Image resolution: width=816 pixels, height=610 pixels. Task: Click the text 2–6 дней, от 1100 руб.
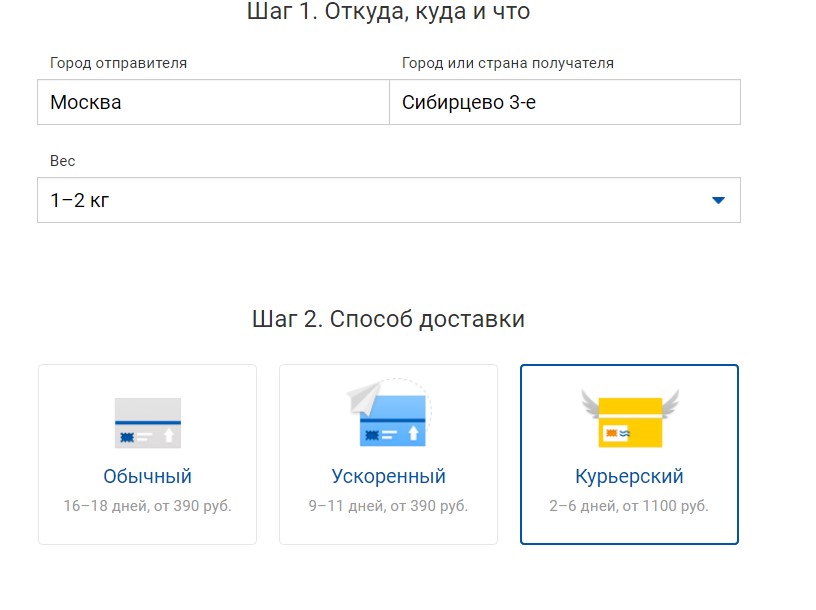629,506
